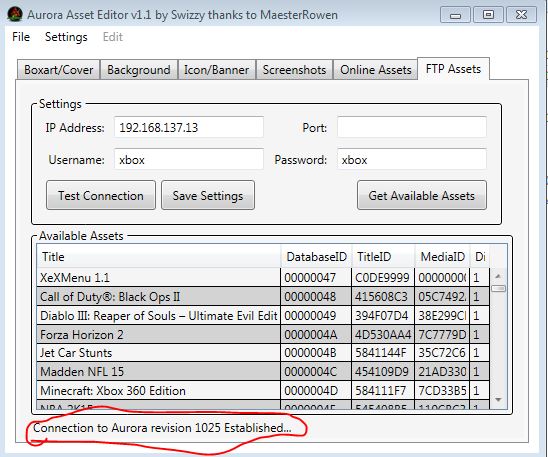This screenshot has width=548, height=457.
Task: Click the Save Settings button
Action: [x=208, y=195]
